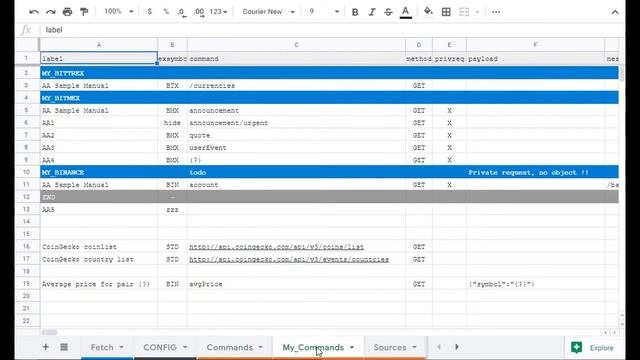Open the CONFIG tab options arrow

(x=185, y=347)
